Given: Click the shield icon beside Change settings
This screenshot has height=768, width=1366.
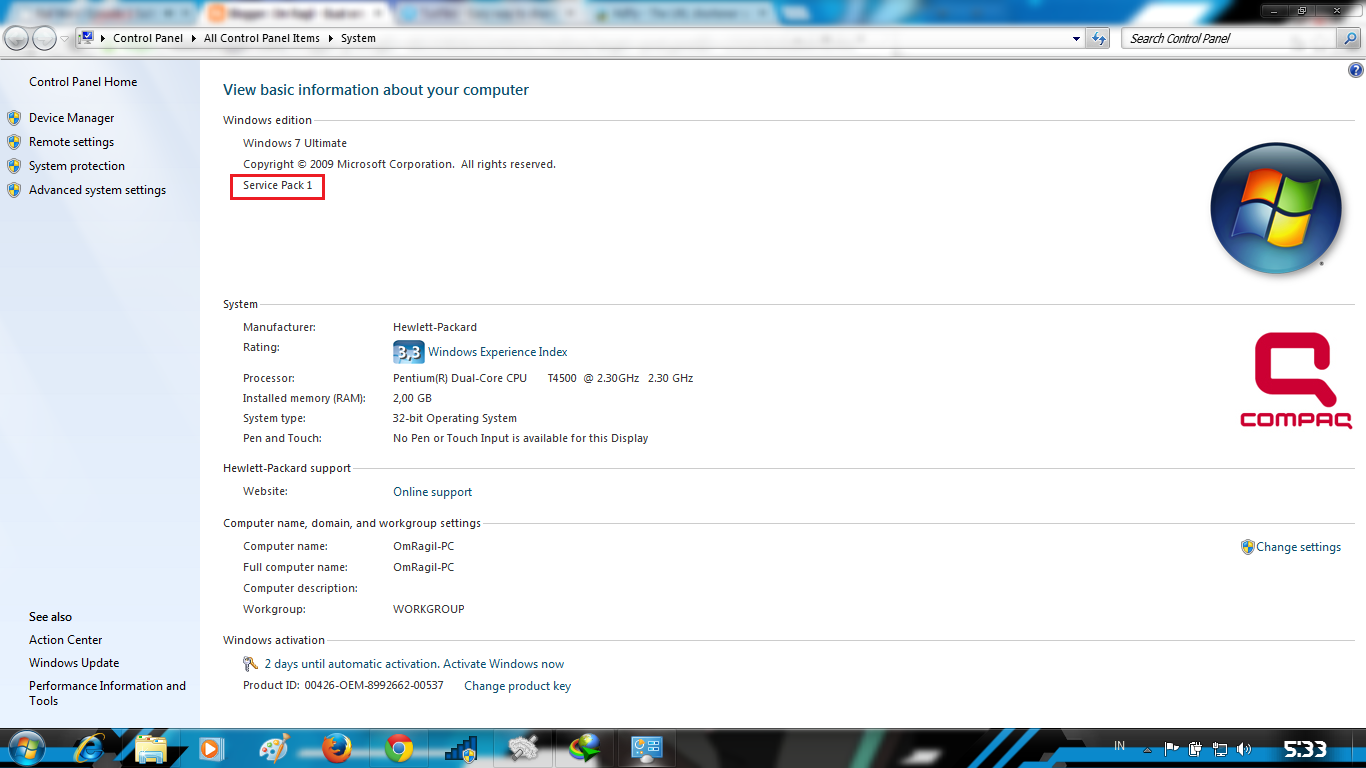Looking at the screenshot, I should click(1247, 547).
